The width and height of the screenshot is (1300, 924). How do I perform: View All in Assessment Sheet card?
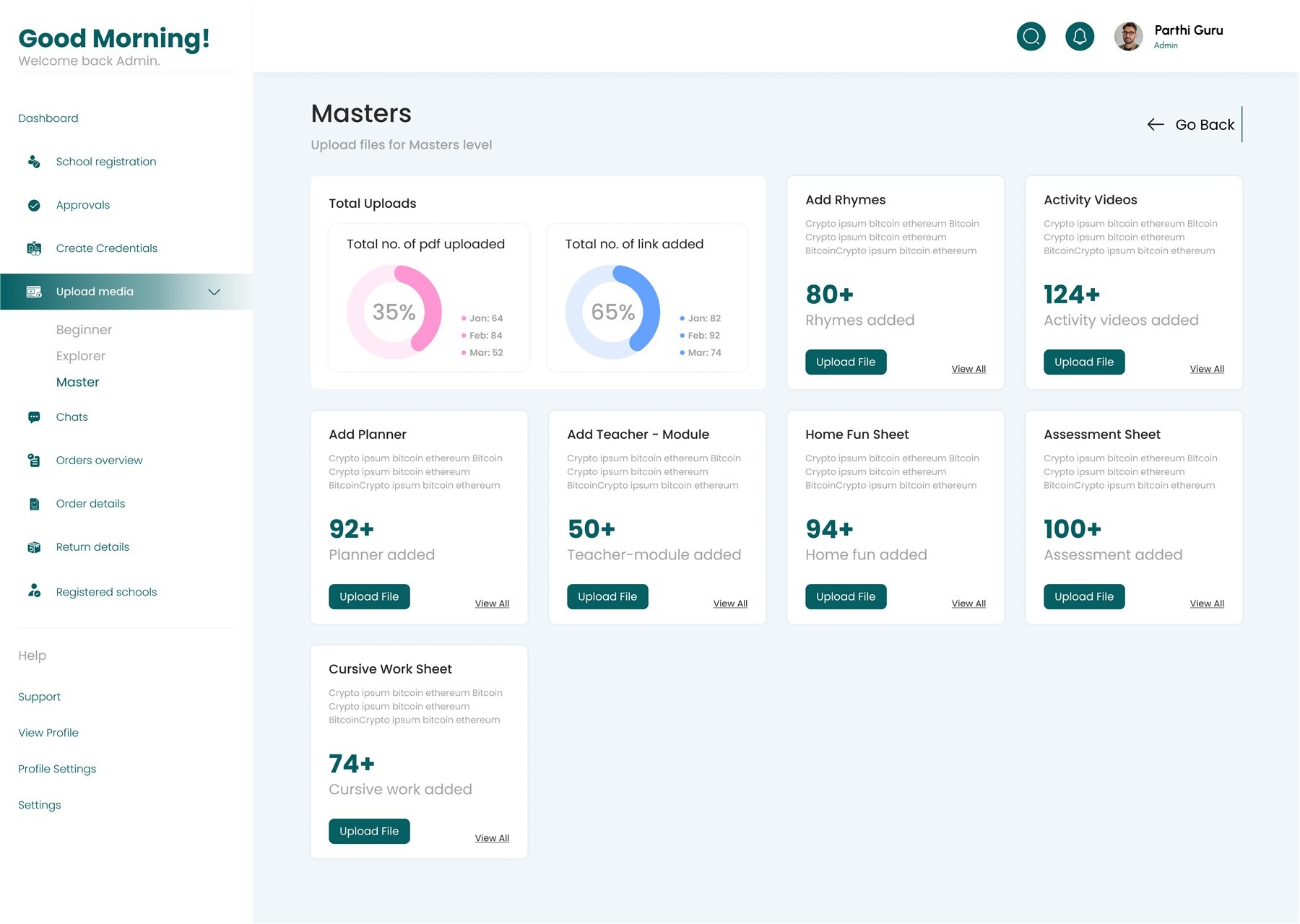coord(1207,603)
